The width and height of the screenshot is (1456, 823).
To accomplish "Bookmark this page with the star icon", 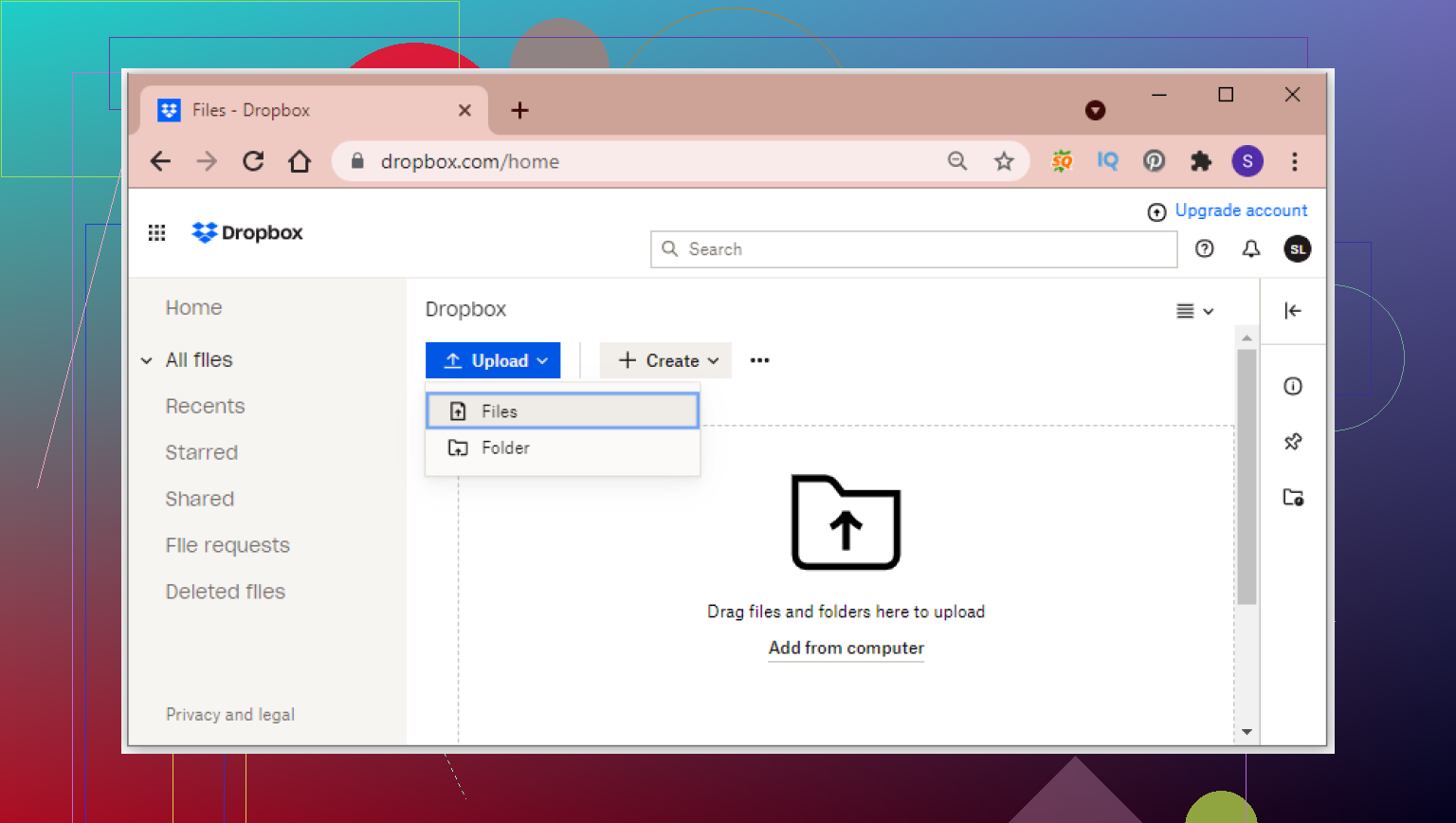I will point(1004,161).
